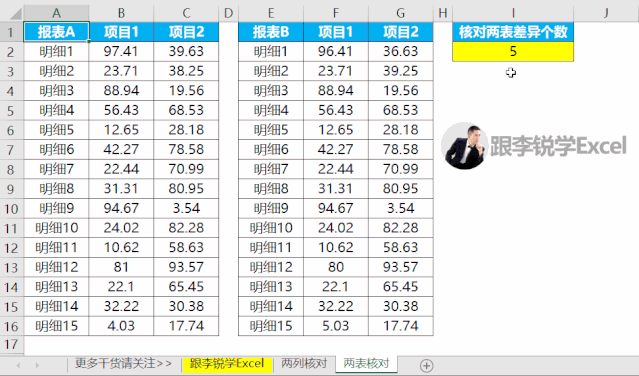639x376 pixels.
Task: Select column J header
Action: [606, 13]
